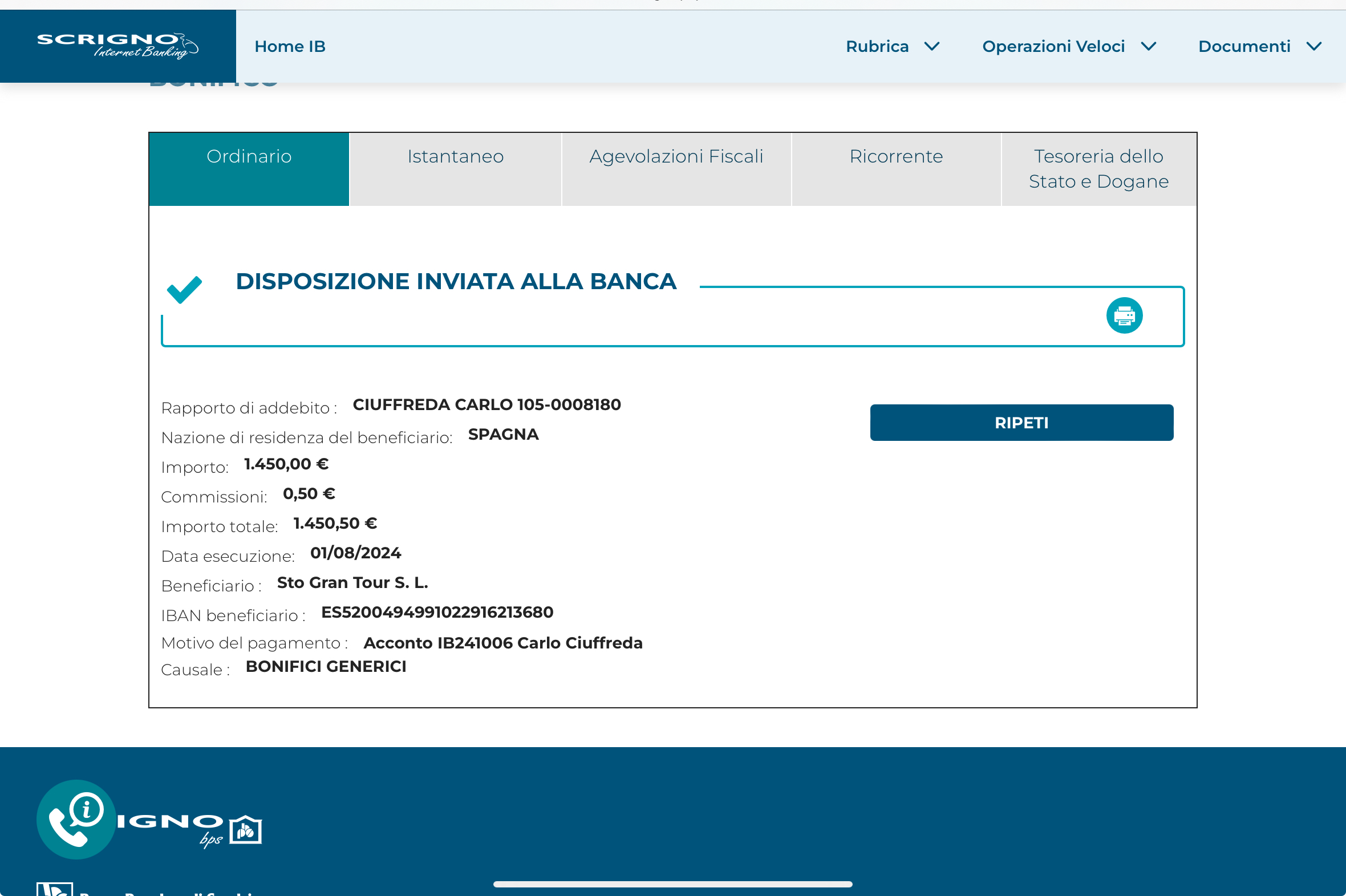Image resolution: width=1346 pixels, height=896 pixels.
Task: Open the phone help assistance icon
Action: (76, 819)
